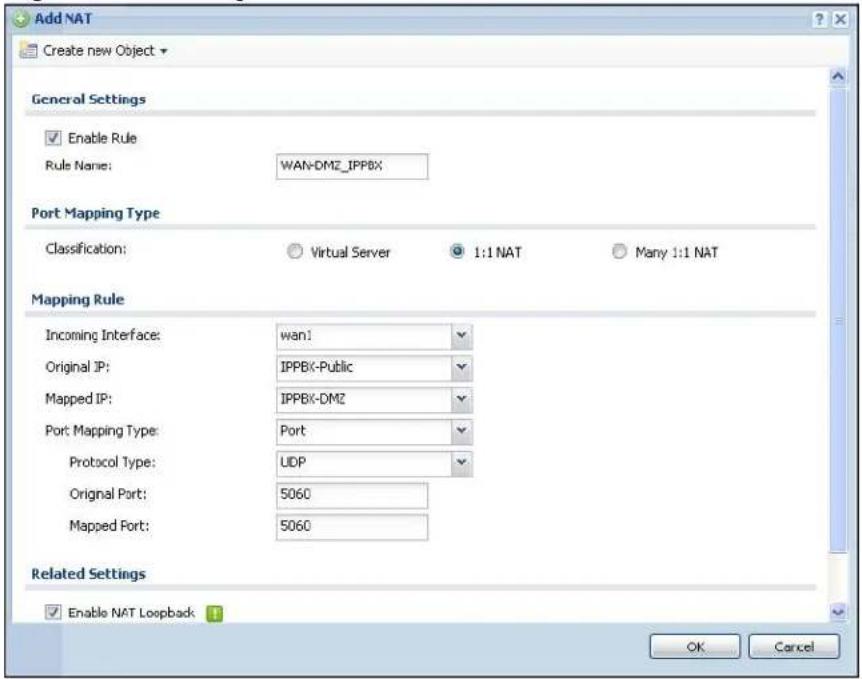This screenshot has height=679, width=862.
Task: Click the Mapped Port input field
Action: pos(352,527)
